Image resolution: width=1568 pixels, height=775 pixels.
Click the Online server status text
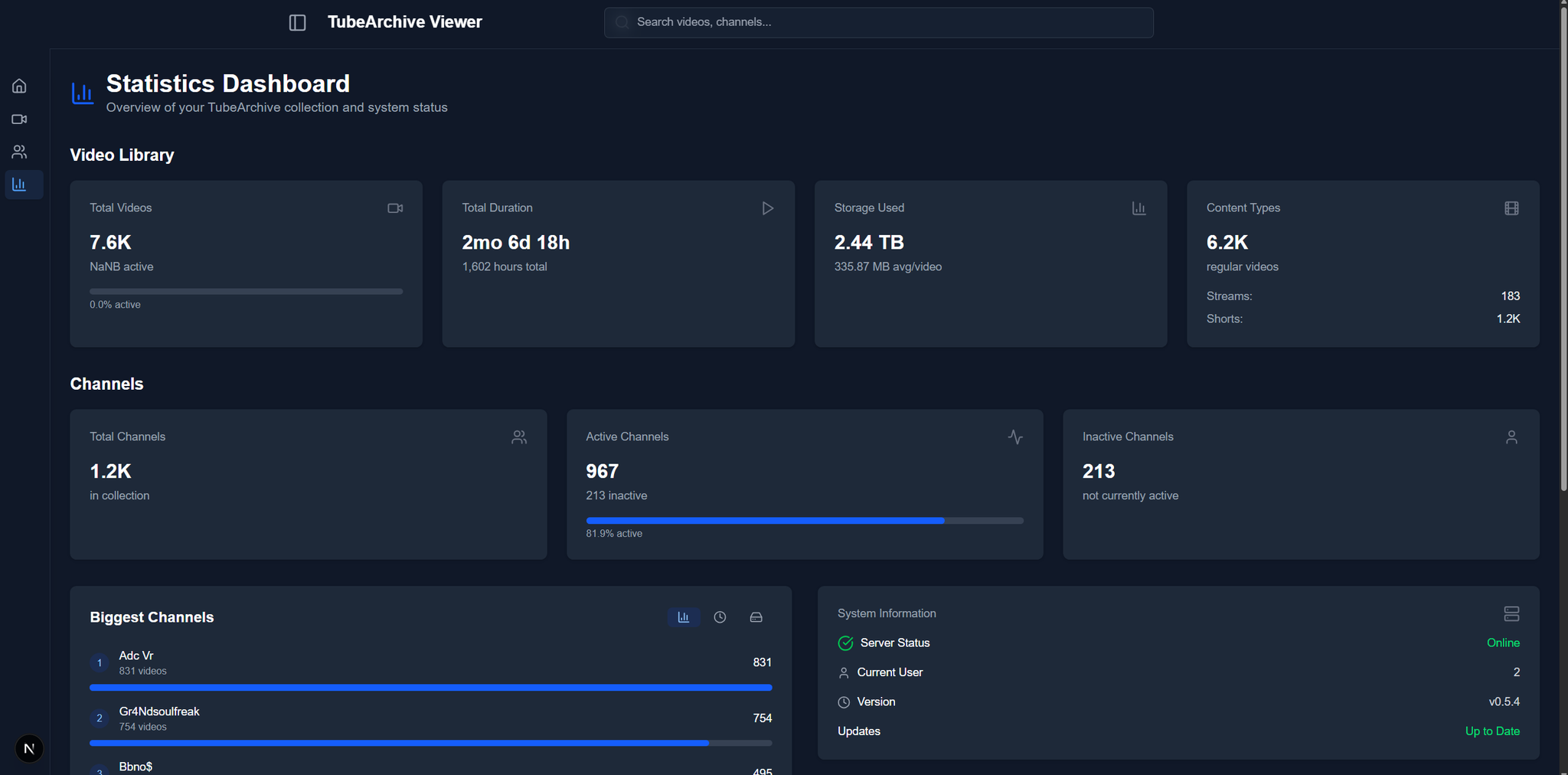tap(1503, 643)
